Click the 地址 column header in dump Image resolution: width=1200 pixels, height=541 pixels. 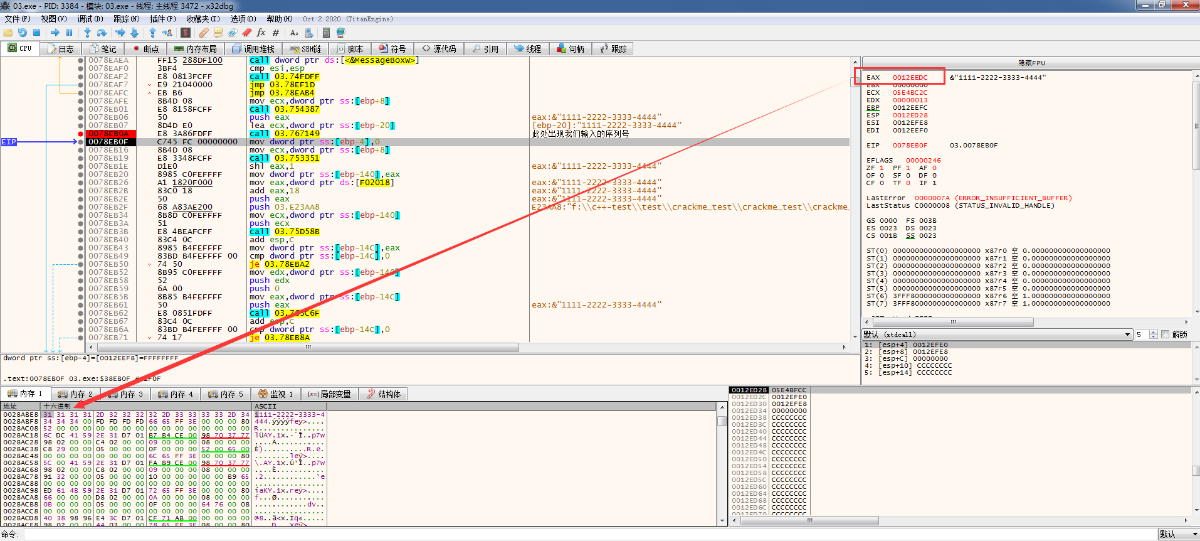click(x=20, y=406)
